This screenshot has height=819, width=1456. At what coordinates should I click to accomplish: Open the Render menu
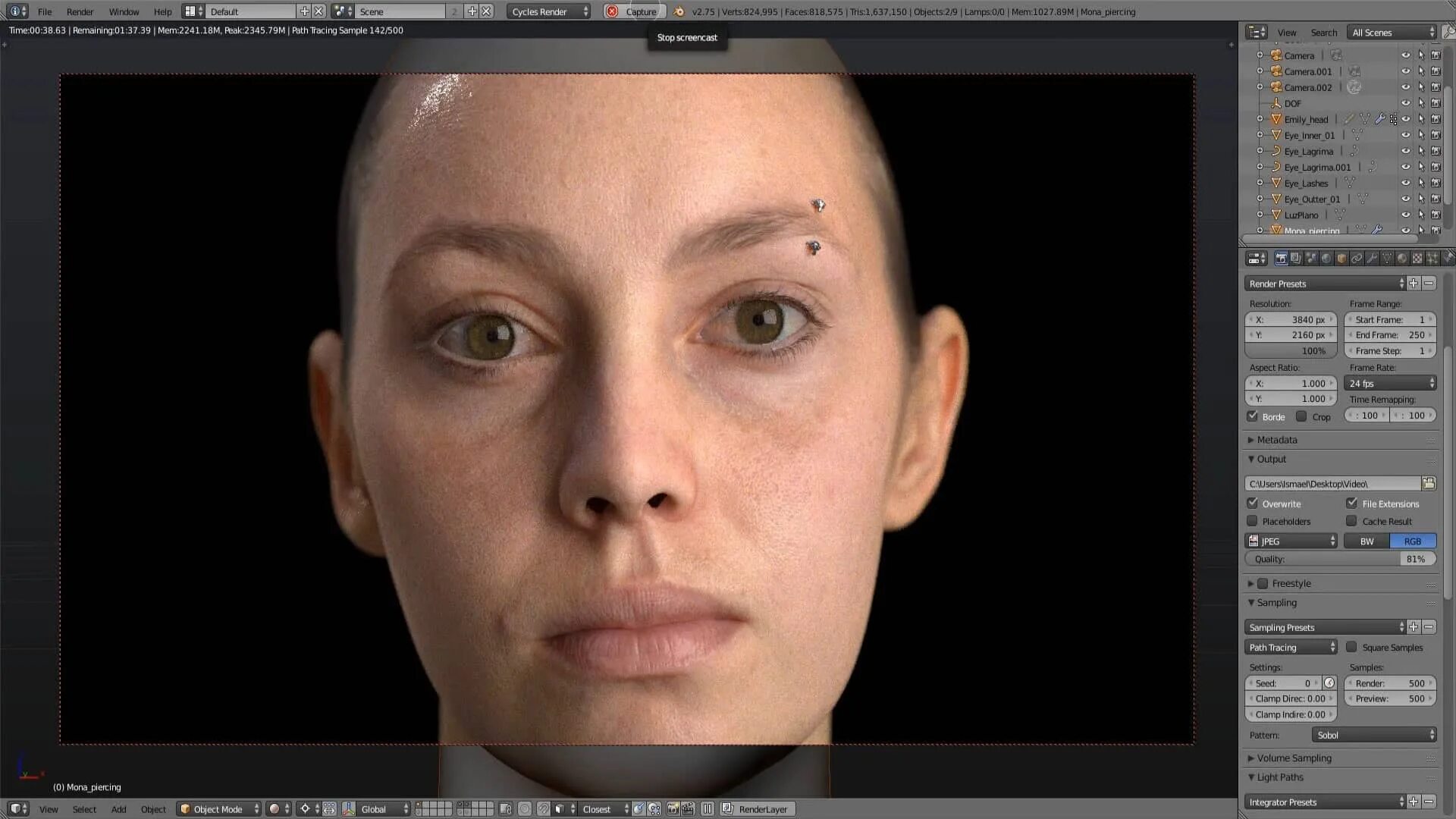pyautogui.click(x=80, y=11)
